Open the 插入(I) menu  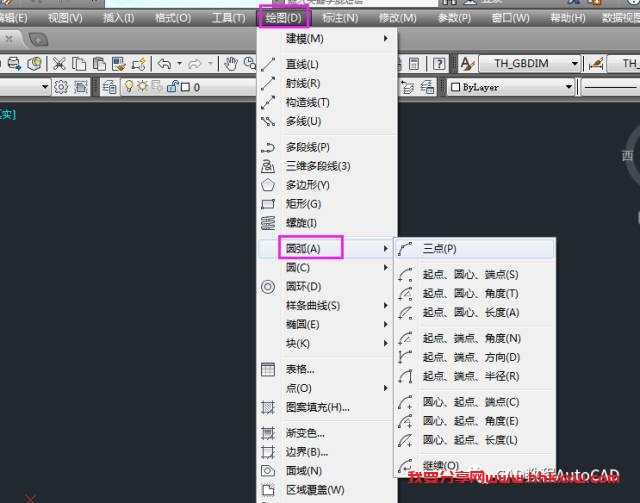[x=118, y=18]
